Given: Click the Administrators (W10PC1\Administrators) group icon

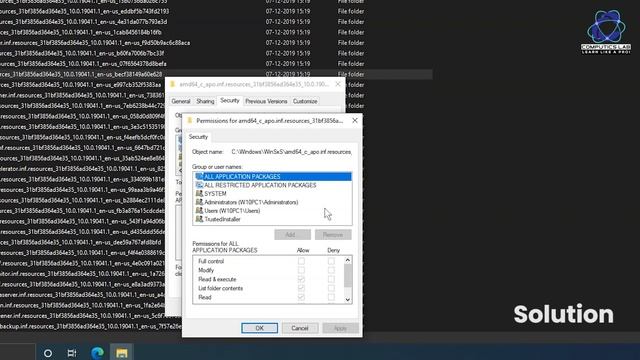Looking at the screenshot, I should pyautogui.click(x=199, y=202).
